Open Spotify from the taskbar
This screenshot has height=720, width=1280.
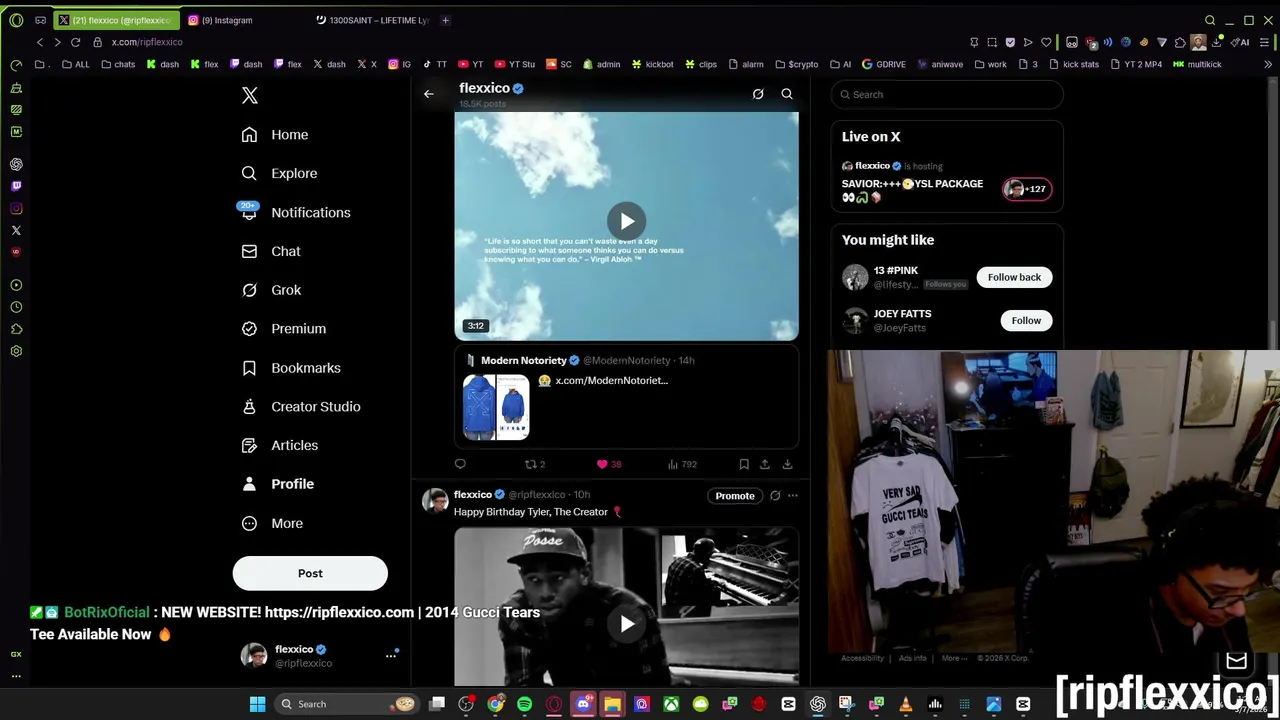click(x=525, y=704)
